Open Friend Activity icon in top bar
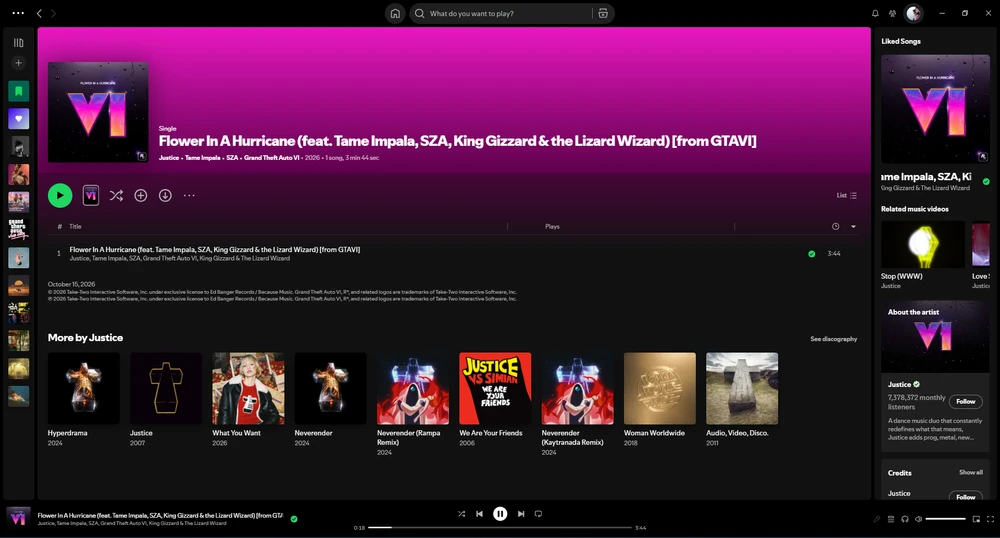The width and height of the screenshot is (1000, 538). click(x=892, y=13)
